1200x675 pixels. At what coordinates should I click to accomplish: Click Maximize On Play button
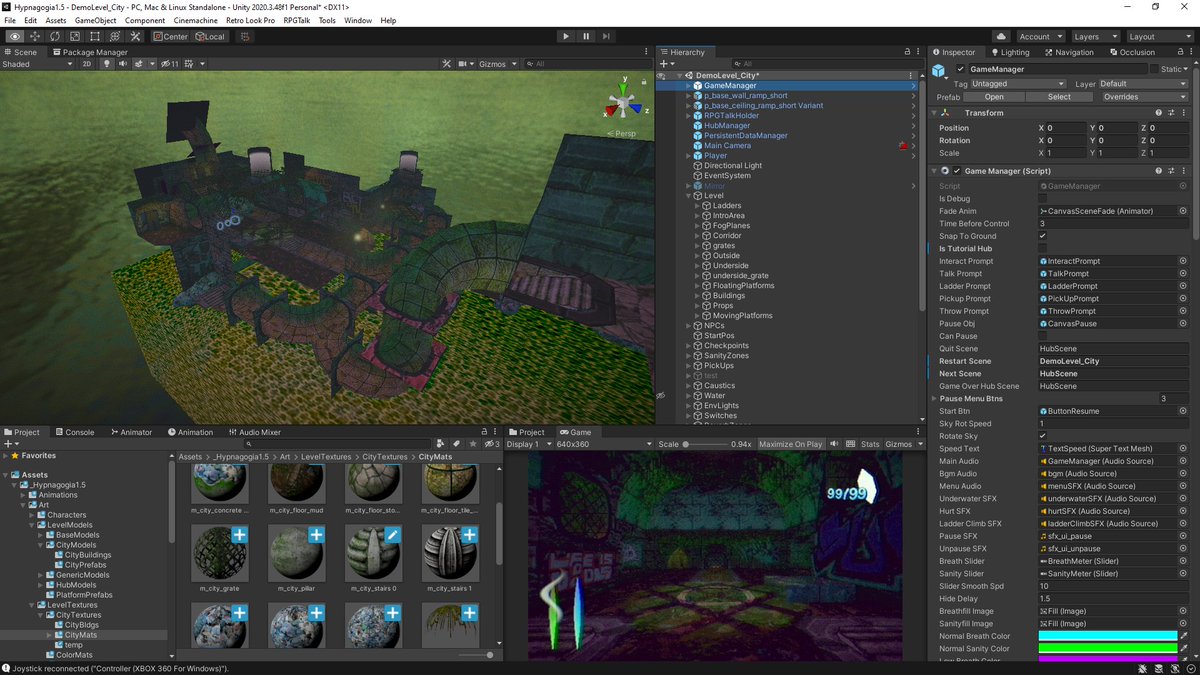coord(790,444)
